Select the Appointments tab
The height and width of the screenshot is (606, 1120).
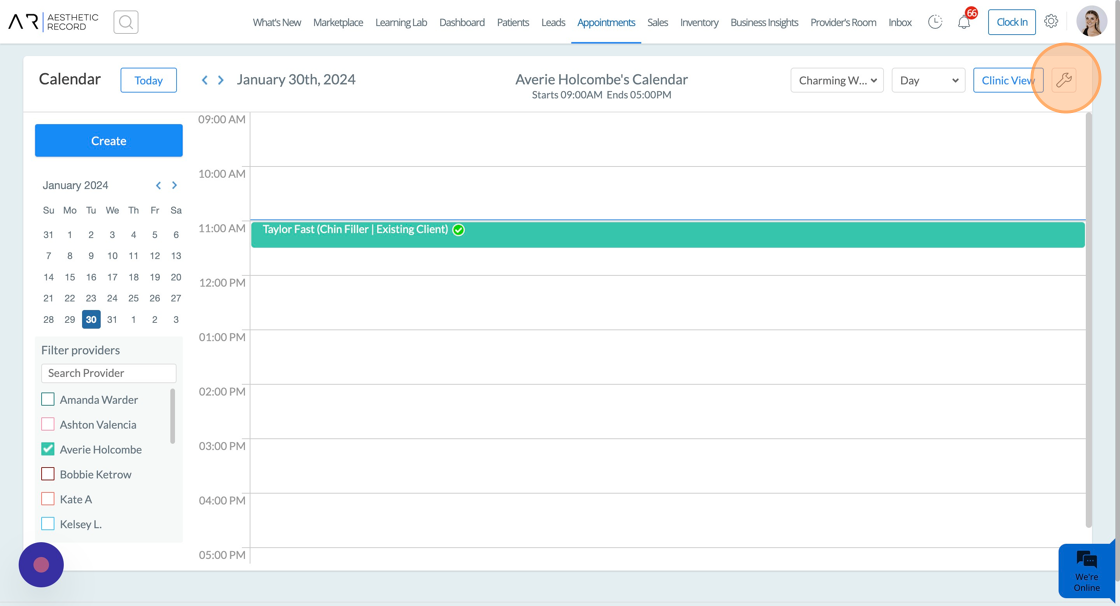coord(606,22)
